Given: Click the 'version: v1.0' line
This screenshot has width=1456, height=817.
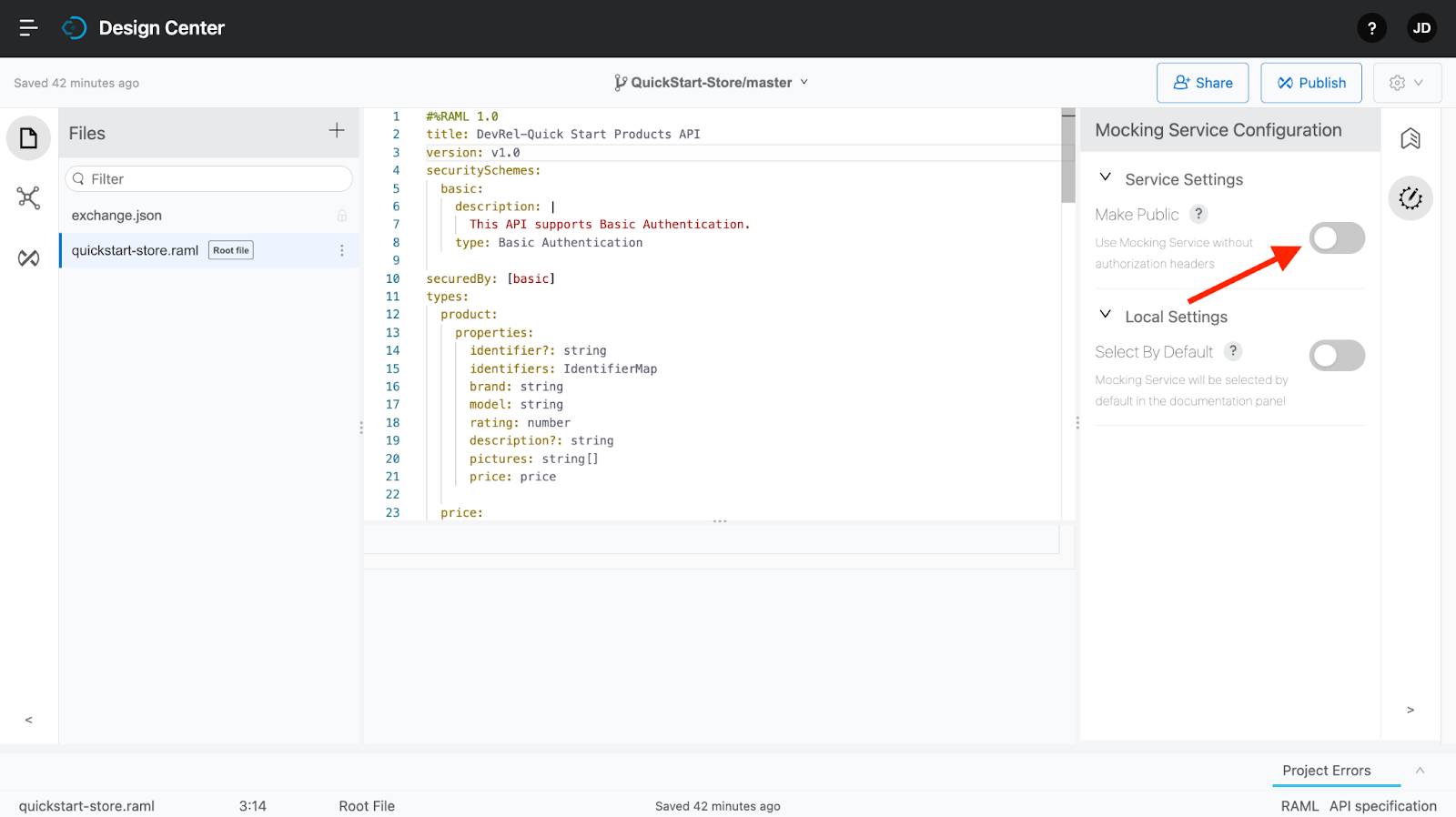Looking at the screenshot, I should point(473,153).
